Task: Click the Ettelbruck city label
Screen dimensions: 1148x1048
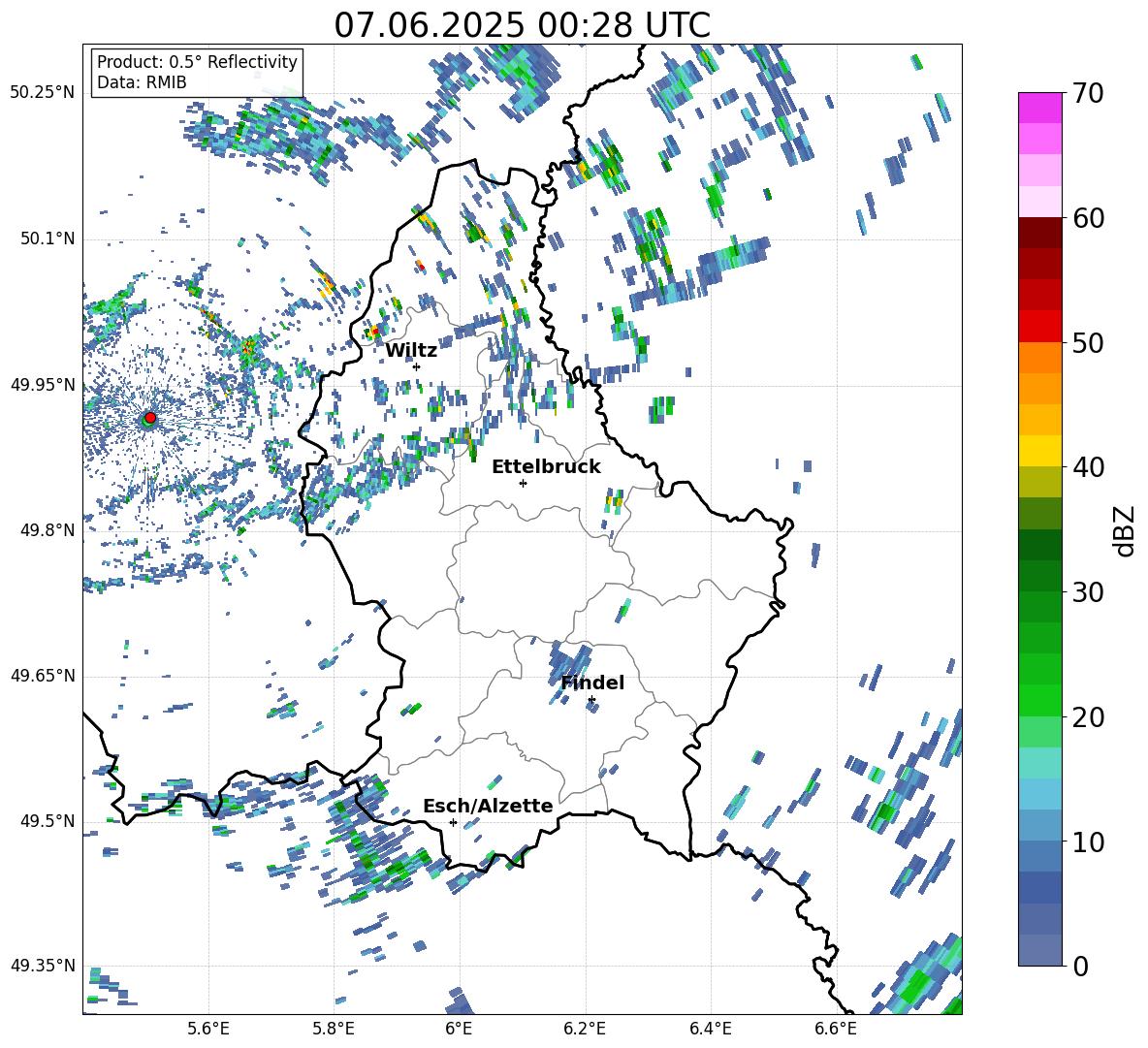Action: point(546,467)
